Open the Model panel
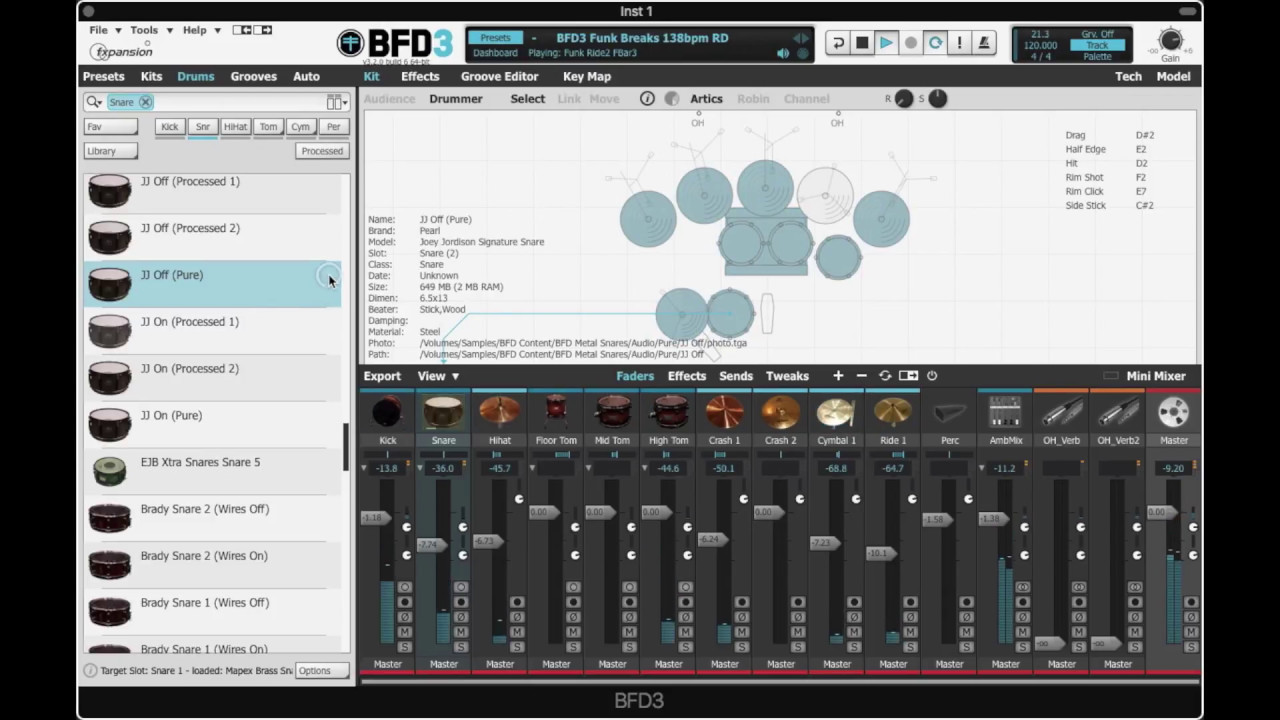This screenshot has width=1280, height=720. pyautogui.click(x=1173, y=76)
